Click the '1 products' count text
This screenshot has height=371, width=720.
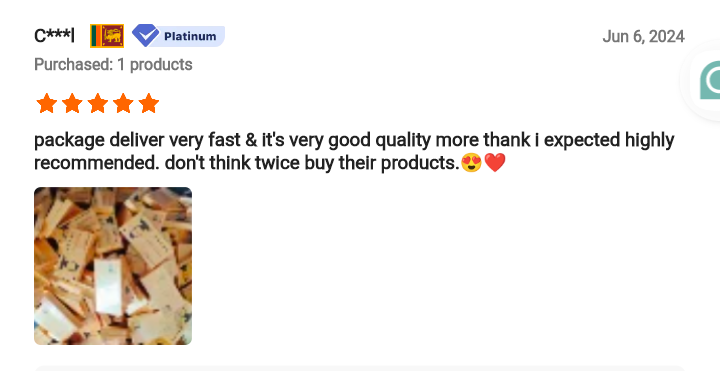[155, 64]
